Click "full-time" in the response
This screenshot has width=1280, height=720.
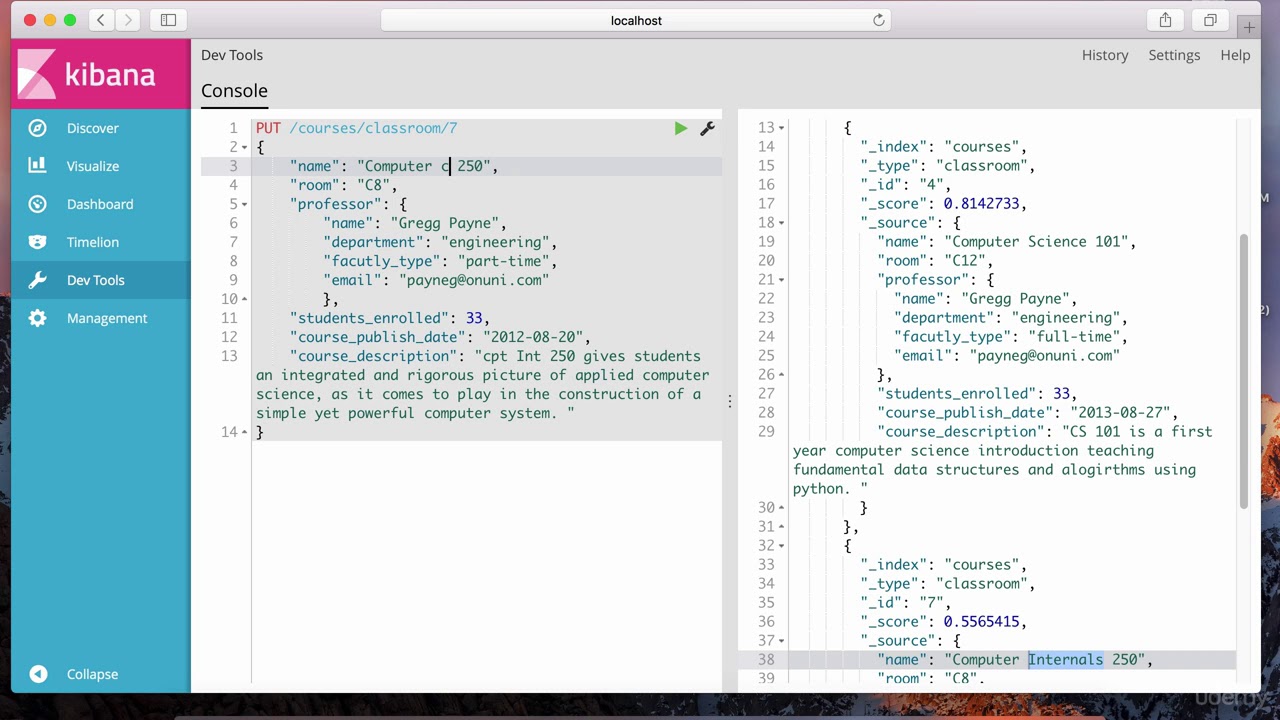click(1074, 337)
